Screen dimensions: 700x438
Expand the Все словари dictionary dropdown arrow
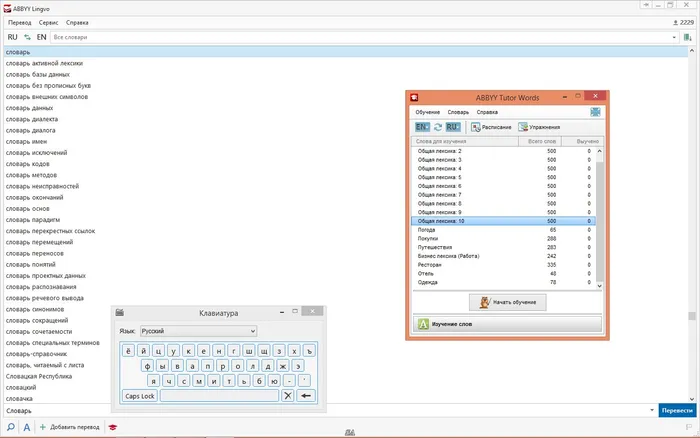[674, 38]
